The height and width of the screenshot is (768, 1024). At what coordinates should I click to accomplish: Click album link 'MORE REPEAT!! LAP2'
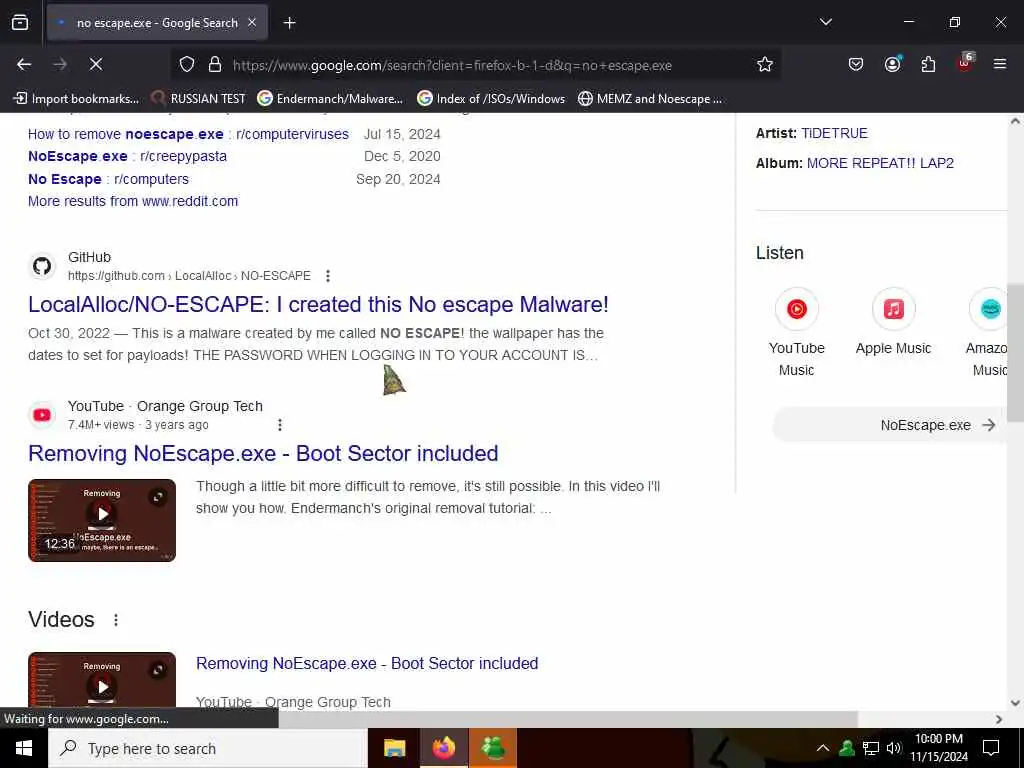point(880,163)
